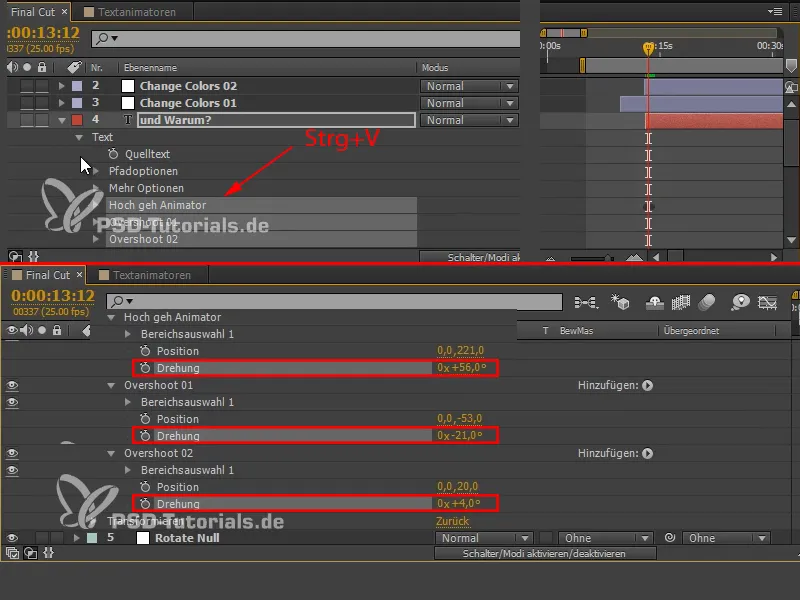Toggle visibility of Overshoot 02 animator
The image size is (800, 600).
coord(12,453)
